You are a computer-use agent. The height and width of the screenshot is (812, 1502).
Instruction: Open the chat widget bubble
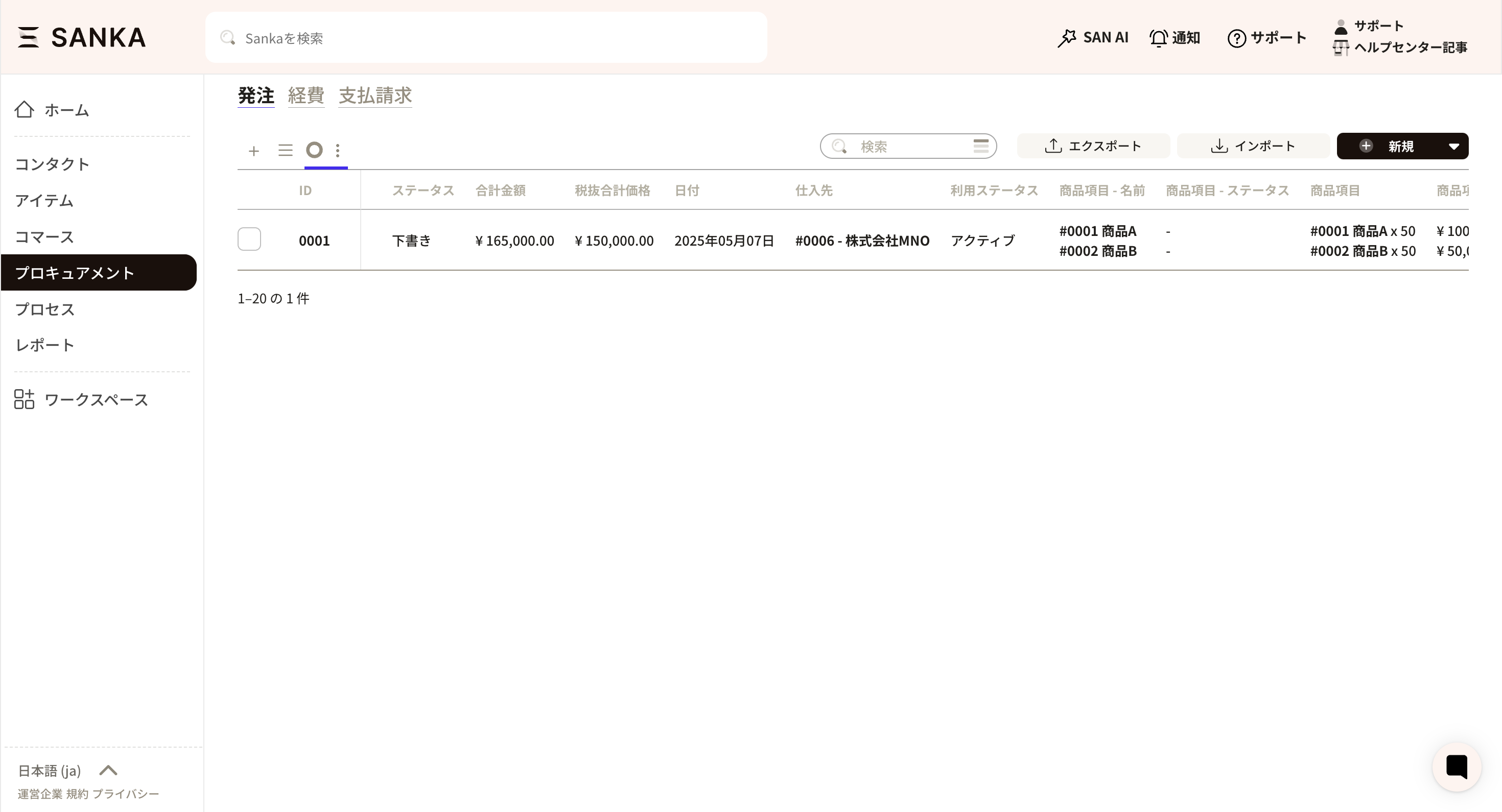point(1456,767)
